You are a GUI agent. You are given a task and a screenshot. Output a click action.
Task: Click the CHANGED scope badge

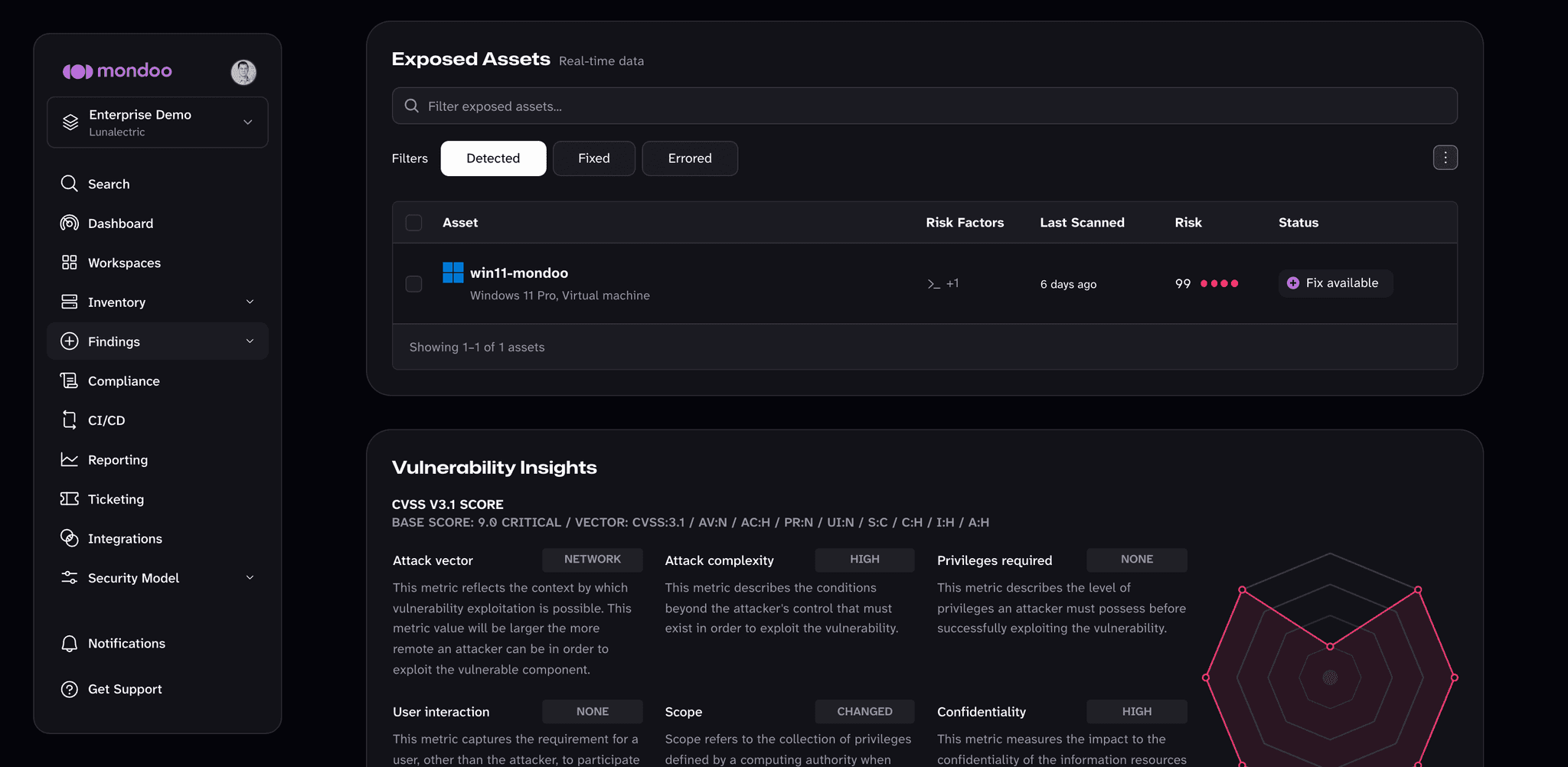[x=864, y=712]
